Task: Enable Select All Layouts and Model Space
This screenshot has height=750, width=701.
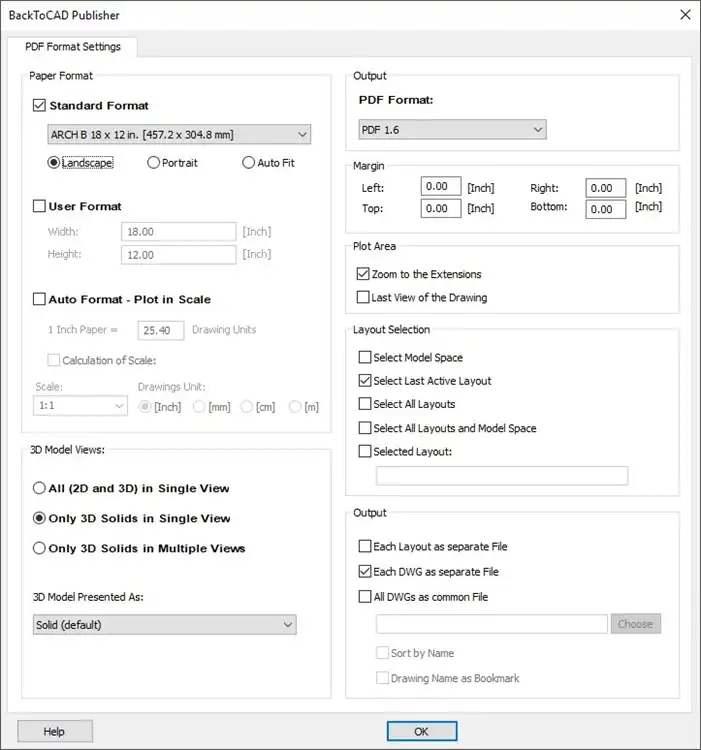Action: point(365,428)
